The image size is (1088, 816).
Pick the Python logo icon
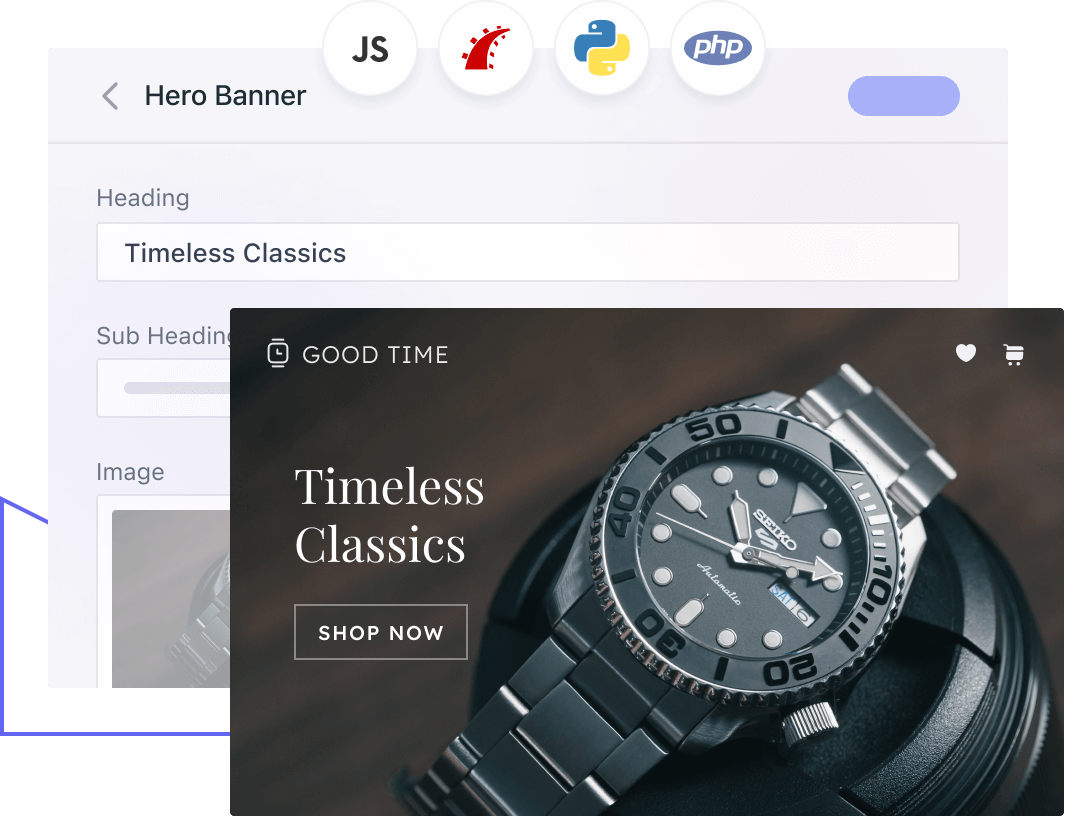602,49
